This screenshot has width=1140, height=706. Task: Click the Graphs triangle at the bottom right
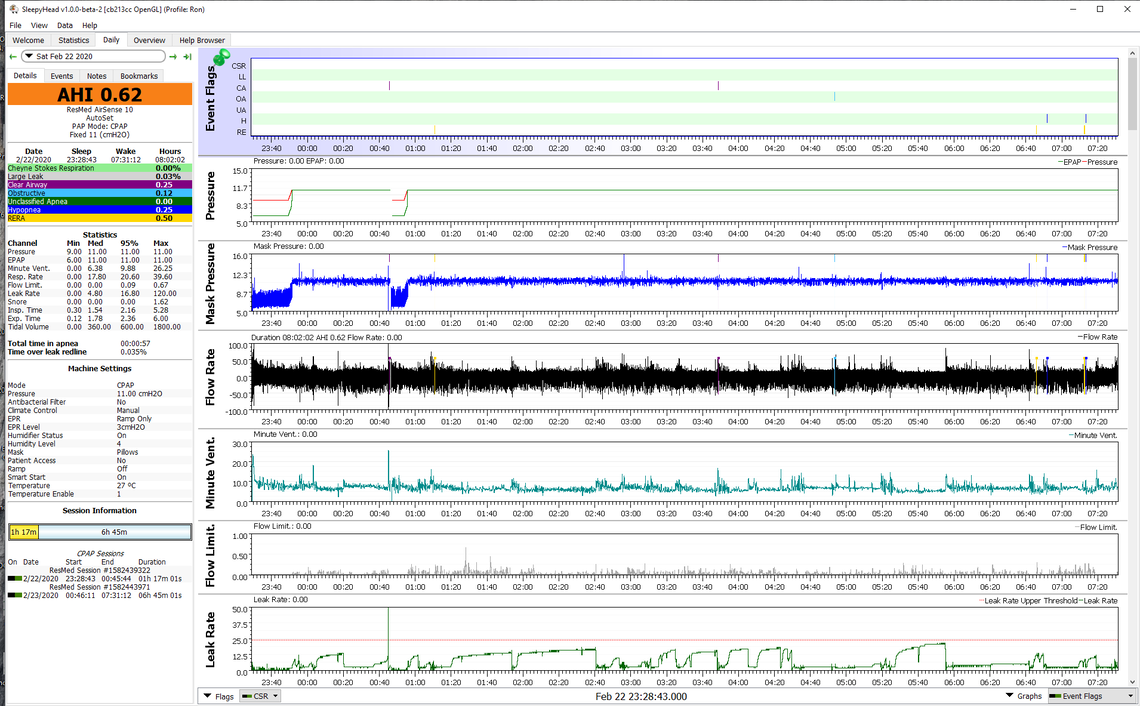click(1010, 696)
